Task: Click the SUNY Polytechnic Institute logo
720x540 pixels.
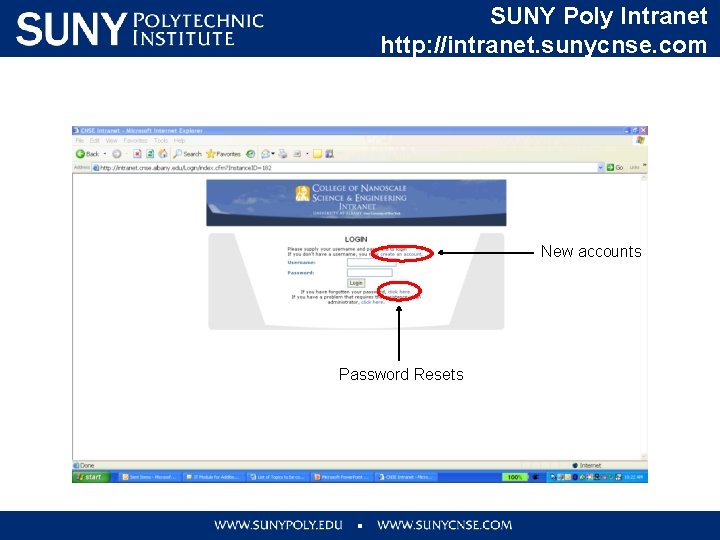Action: click(140, 29)
